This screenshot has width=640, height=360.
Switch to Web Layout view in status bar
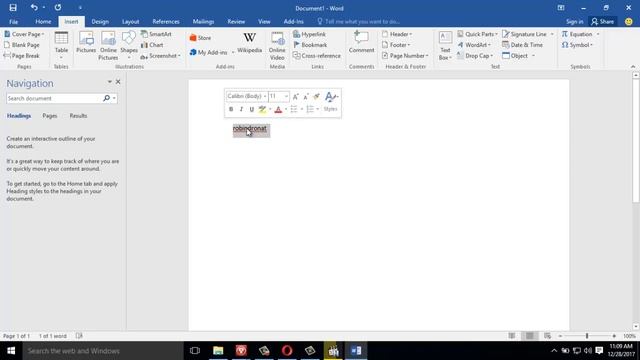pos(547,336)
